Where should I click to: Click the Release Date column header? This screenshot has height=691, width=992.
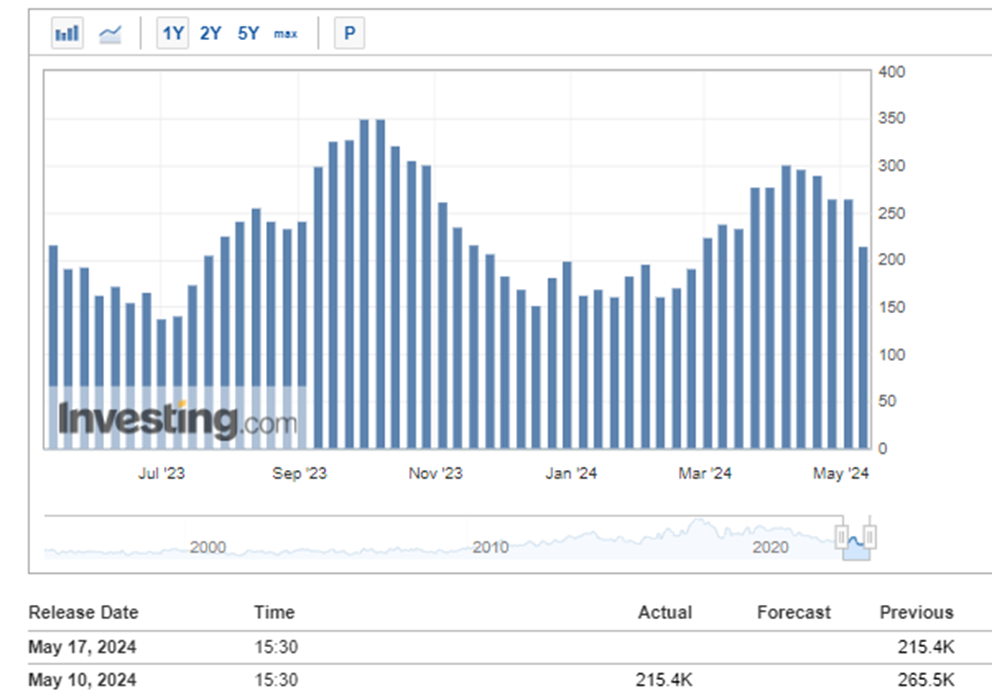84,613
